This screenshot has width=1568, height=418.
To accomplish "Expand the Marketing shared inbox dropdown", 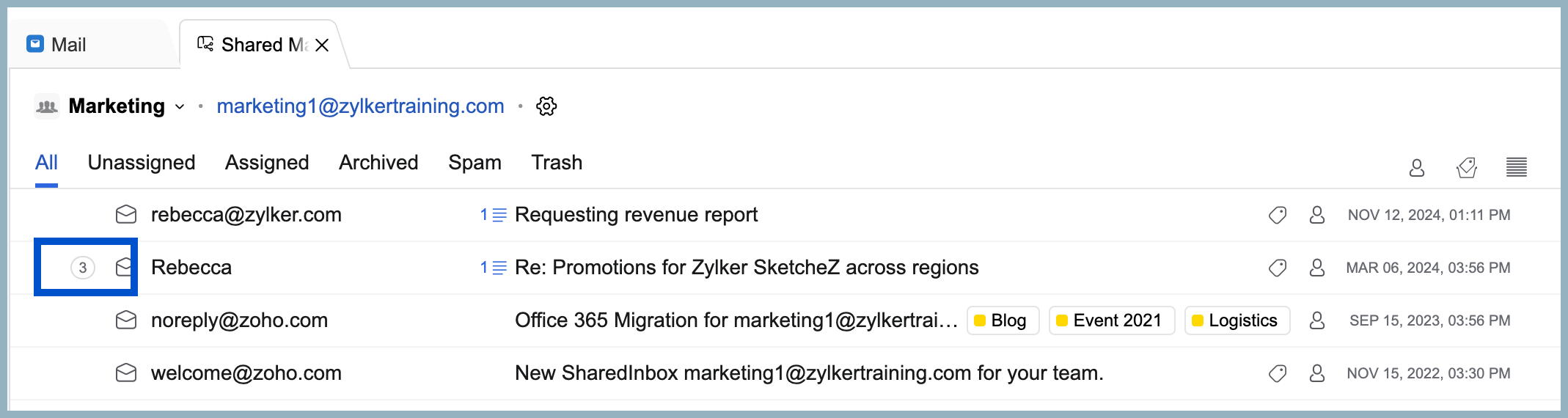I will tap(180, 107).
